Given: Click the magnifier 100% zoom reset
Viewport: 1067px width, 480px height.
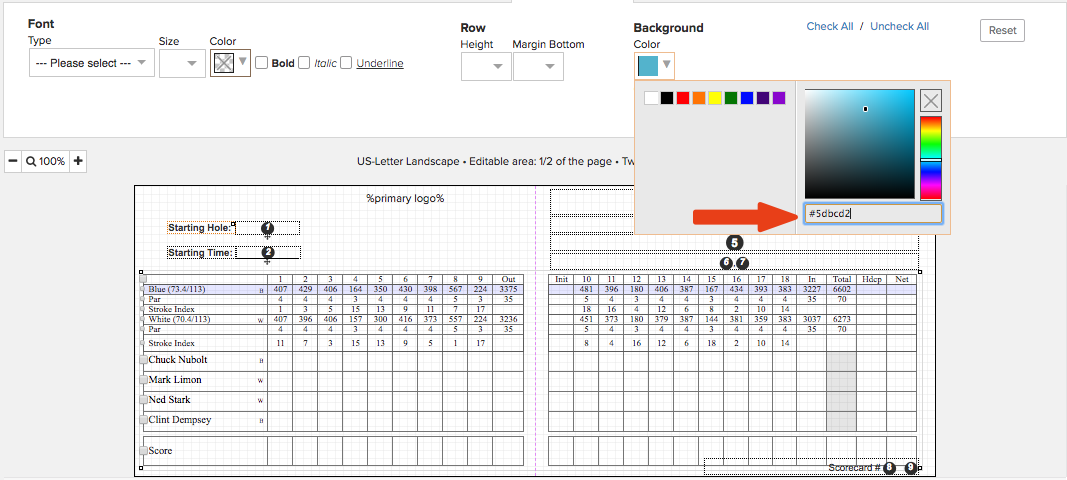Looking at the screenshot, I should (46, 161).
